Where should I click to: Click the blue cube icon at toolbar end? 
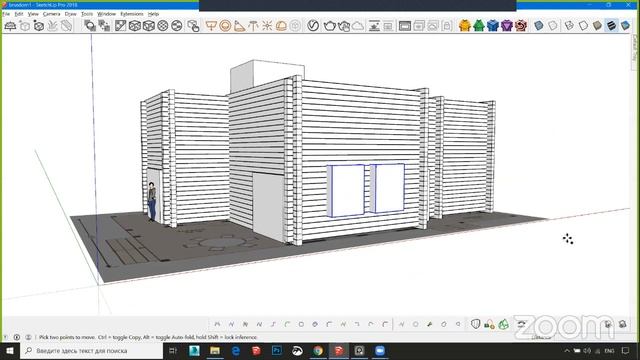point(625,25)
